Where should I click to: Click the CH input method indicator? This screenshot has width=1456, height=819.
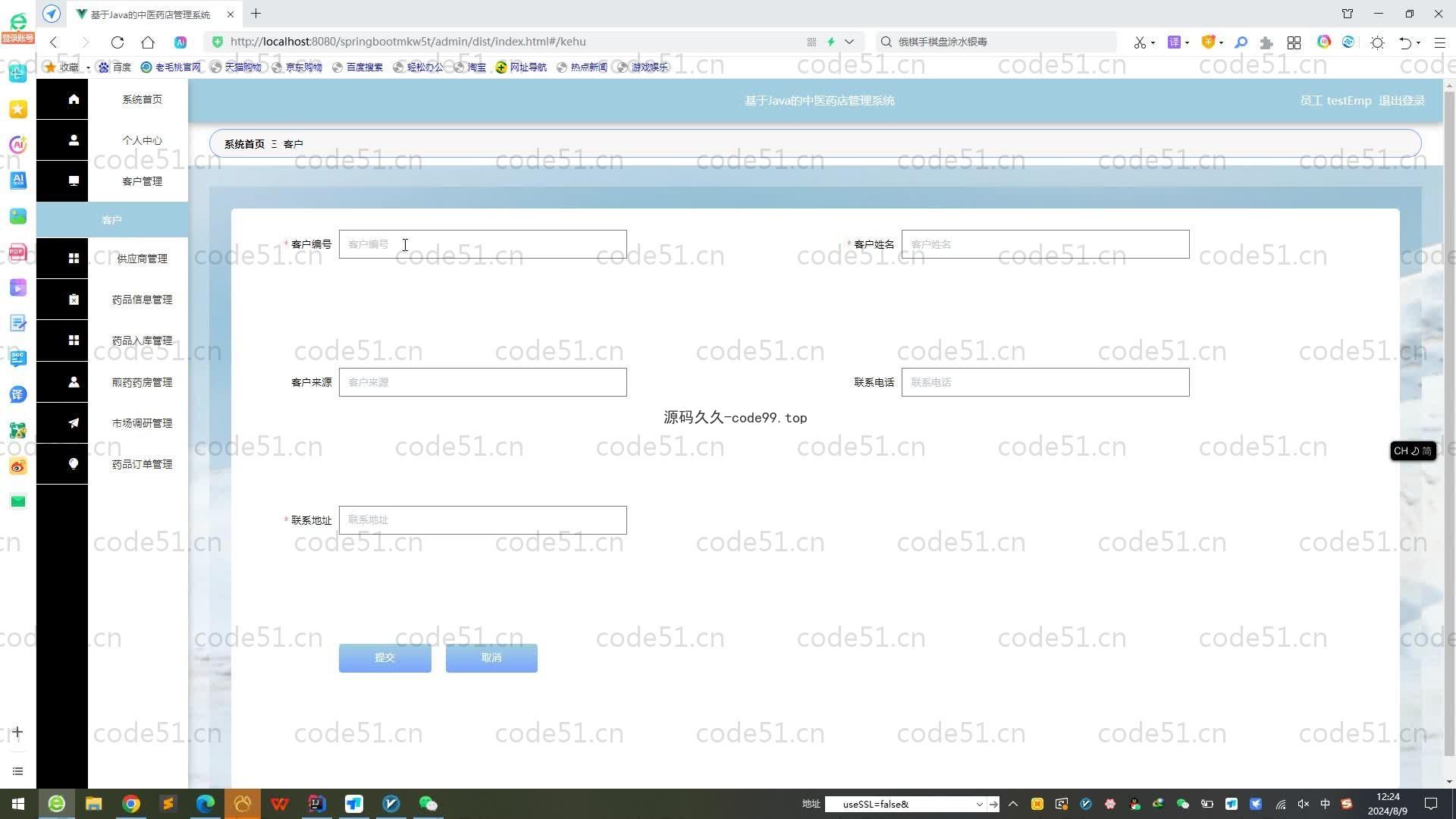[1413, 451]
